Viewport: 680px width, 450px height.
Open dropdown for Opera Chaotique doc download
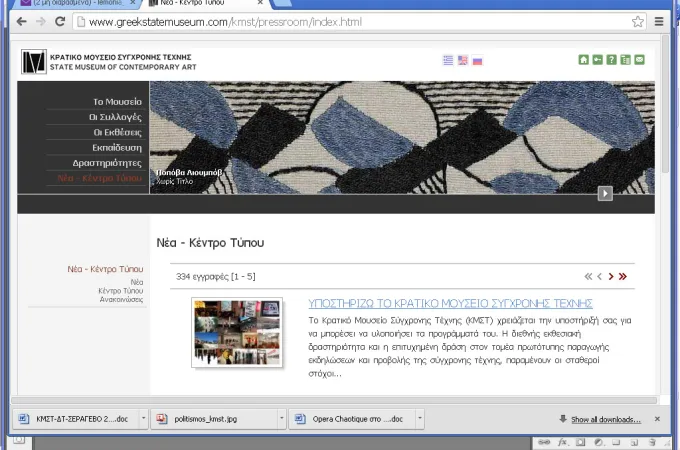419,419
